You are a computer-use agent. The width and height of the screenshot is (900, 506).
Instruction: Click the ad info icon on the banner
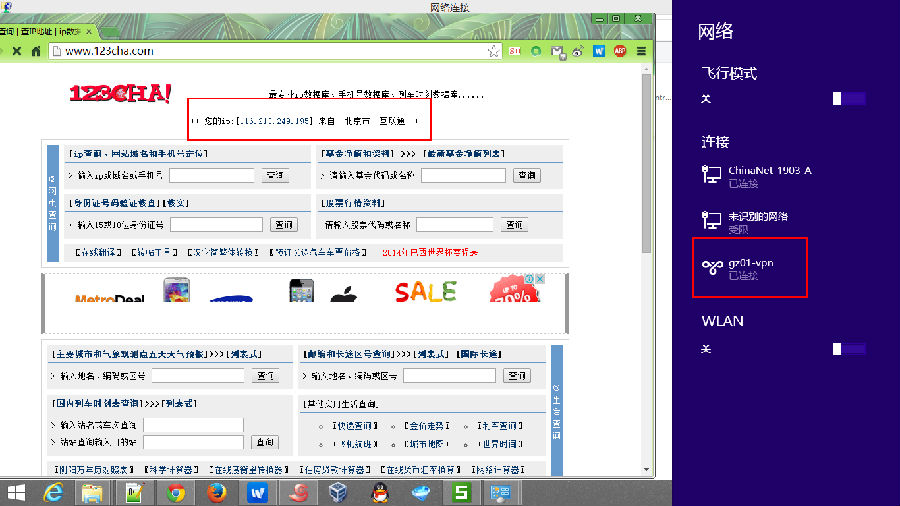[530, 279]
